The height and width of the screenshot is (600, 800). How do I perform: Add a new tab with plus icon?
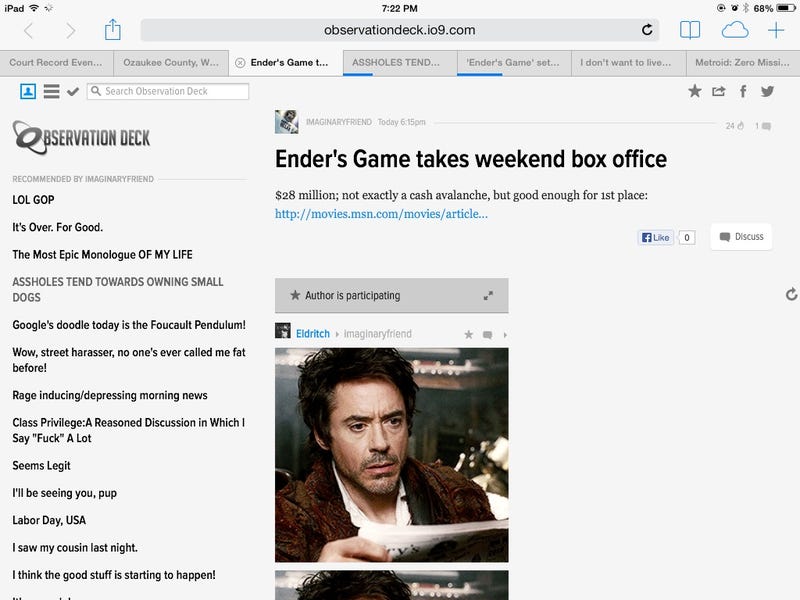pos(776,30)
